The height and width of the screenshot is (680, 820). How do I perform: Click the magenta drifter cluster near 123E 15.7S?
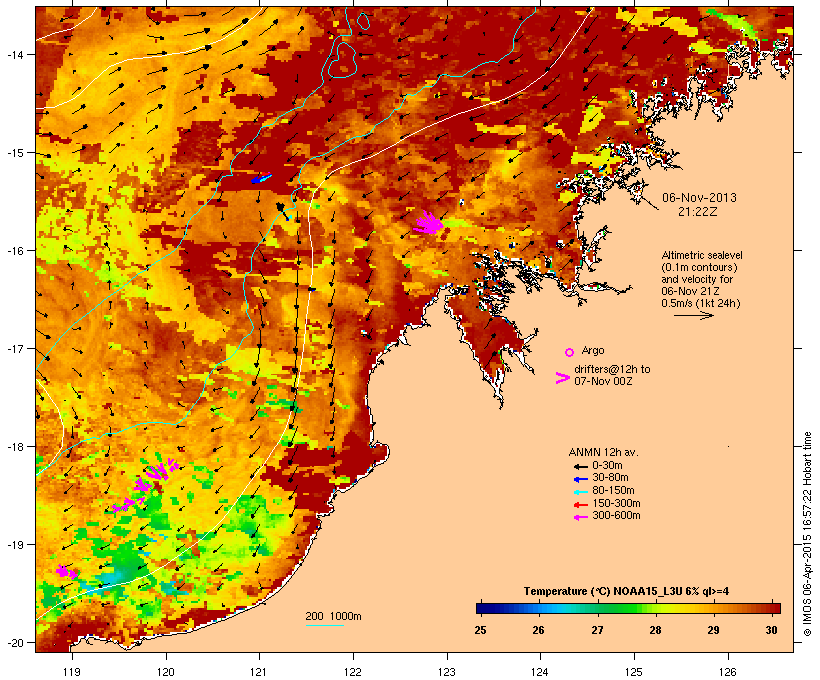[429, 223]
